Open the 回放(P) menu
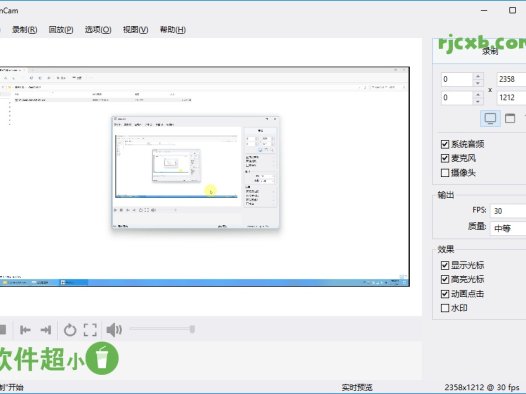Image resolution: width=526 pixels, height=394 pixels. [x=61, y=30]
